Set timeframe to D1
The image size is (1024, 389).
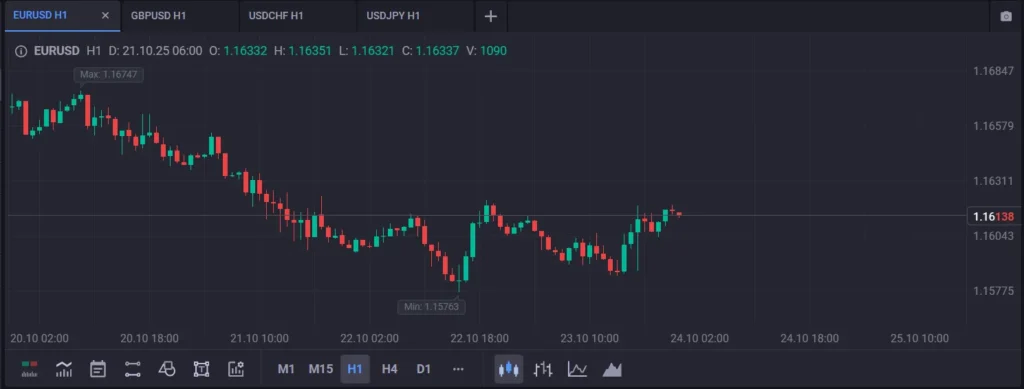(x=424, y=369)
